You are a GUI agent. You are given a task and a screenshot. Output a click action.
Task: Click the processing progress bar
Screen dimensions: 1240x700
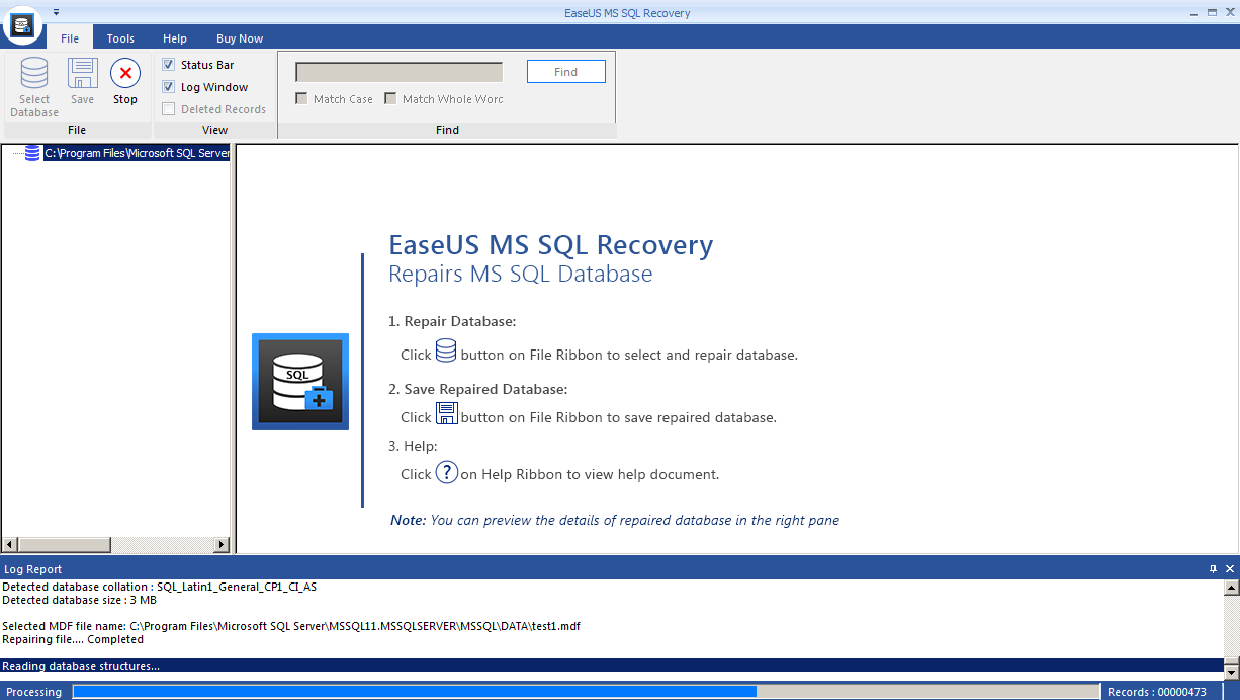(586, 691)
